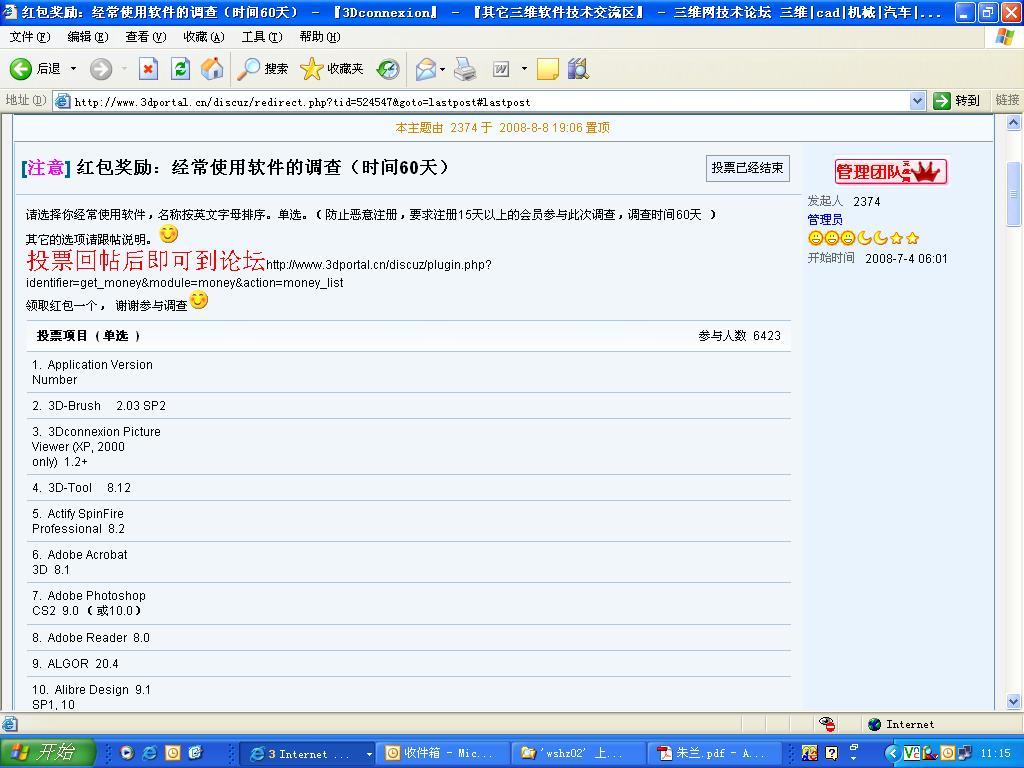The width and height of the screenshot is (1024, 768).
Task: Launch Internet Explorer from quick launch
Action: (x=150, y=753)
